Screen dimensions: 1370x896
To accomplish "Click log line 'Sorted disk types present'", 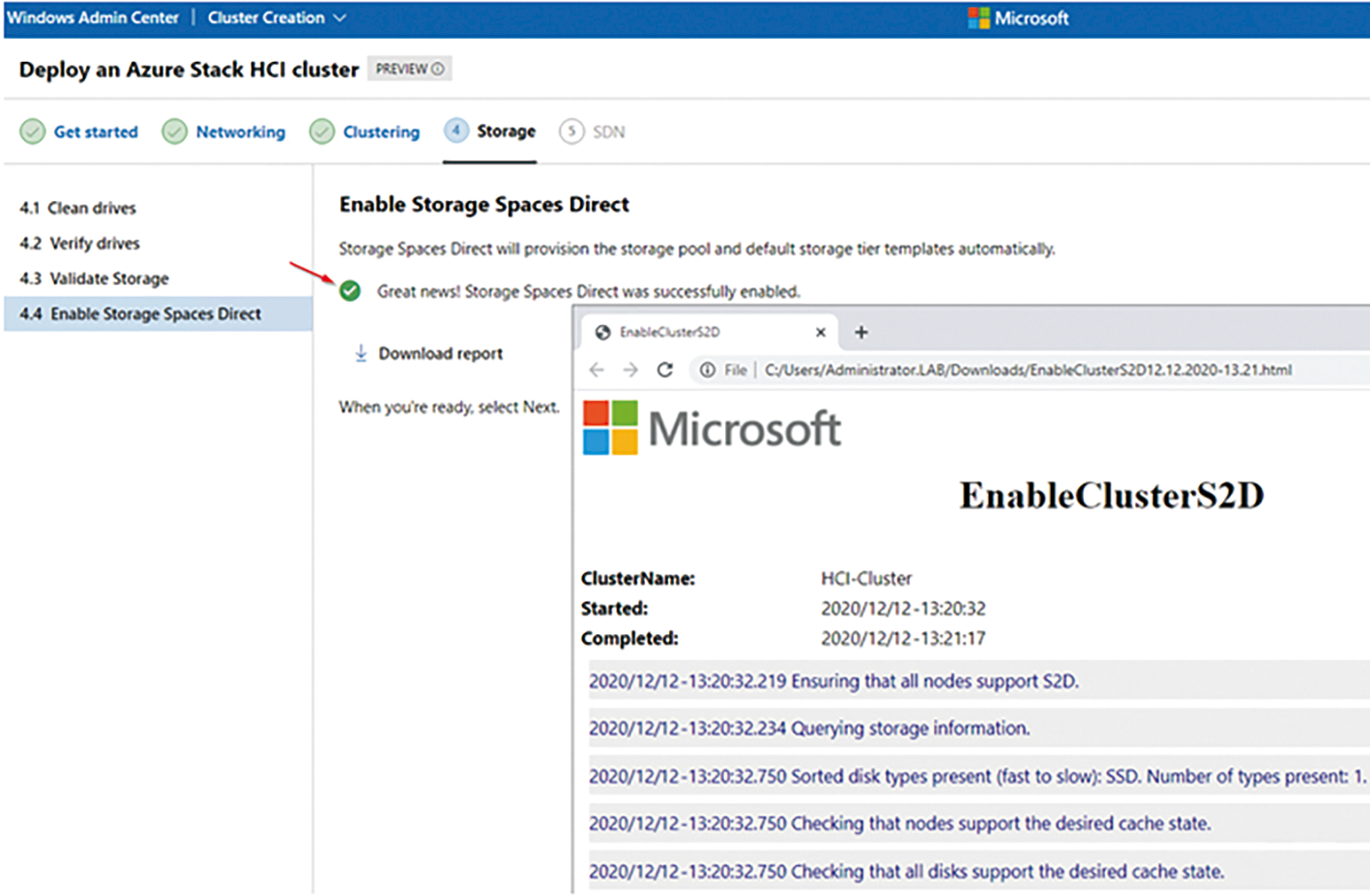I will pyautogui.click(x=978, y=776).
